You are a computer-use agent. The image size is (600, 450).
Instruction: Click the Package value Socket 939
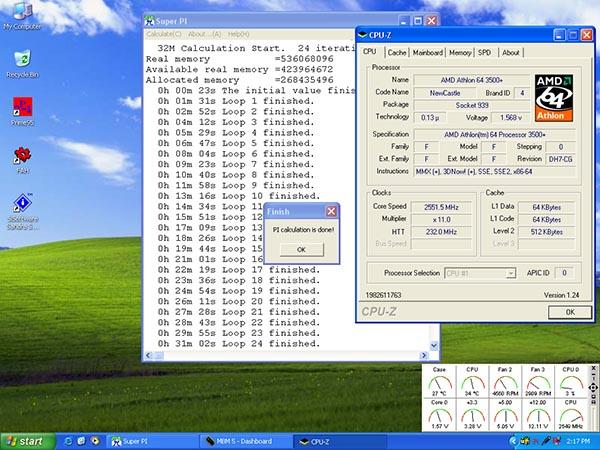pyautogui.click(x=471, y=105)
